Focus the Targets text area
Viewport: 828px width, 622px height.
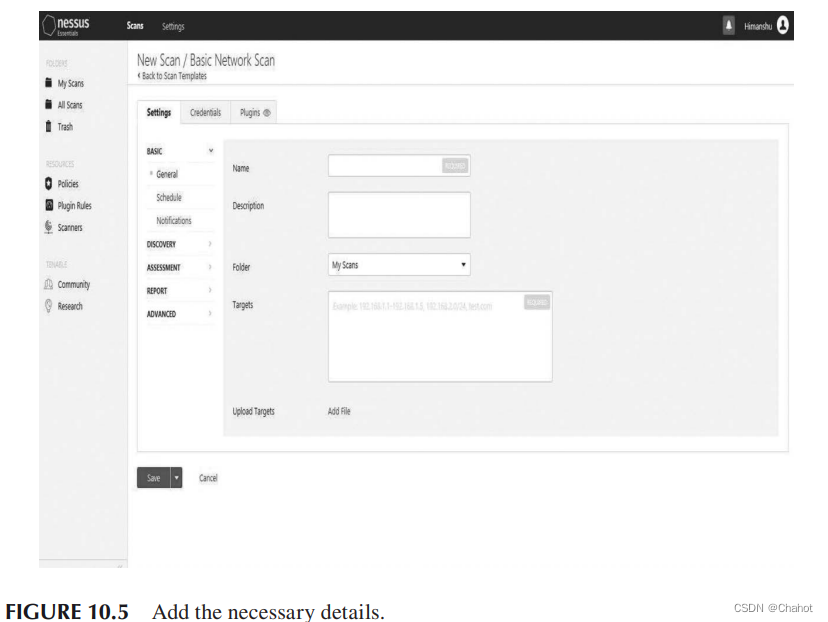tap(440, 336)
